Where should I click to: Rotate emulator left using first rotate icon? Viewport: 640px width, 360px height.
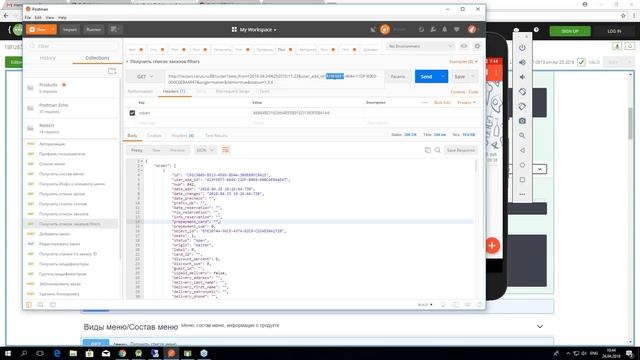(522, 92)
